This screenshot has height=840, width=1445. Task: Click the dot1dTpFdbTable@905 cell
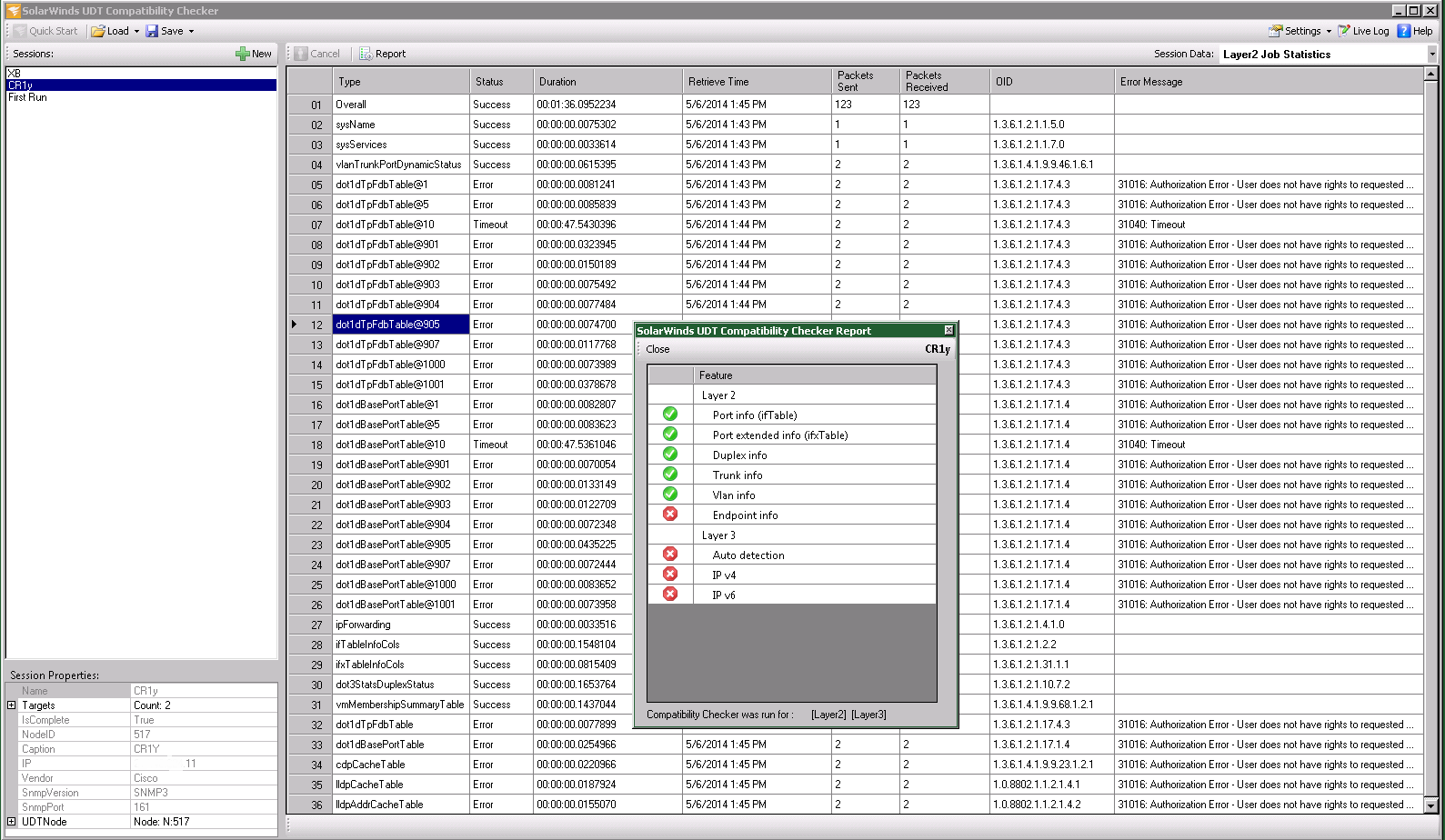[x=401, y=325]
